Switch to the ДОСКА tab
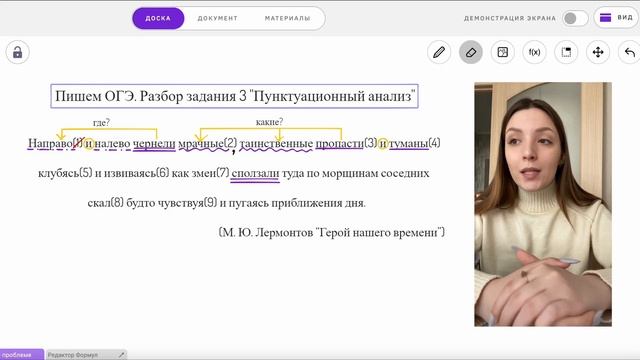 (158, 18)
